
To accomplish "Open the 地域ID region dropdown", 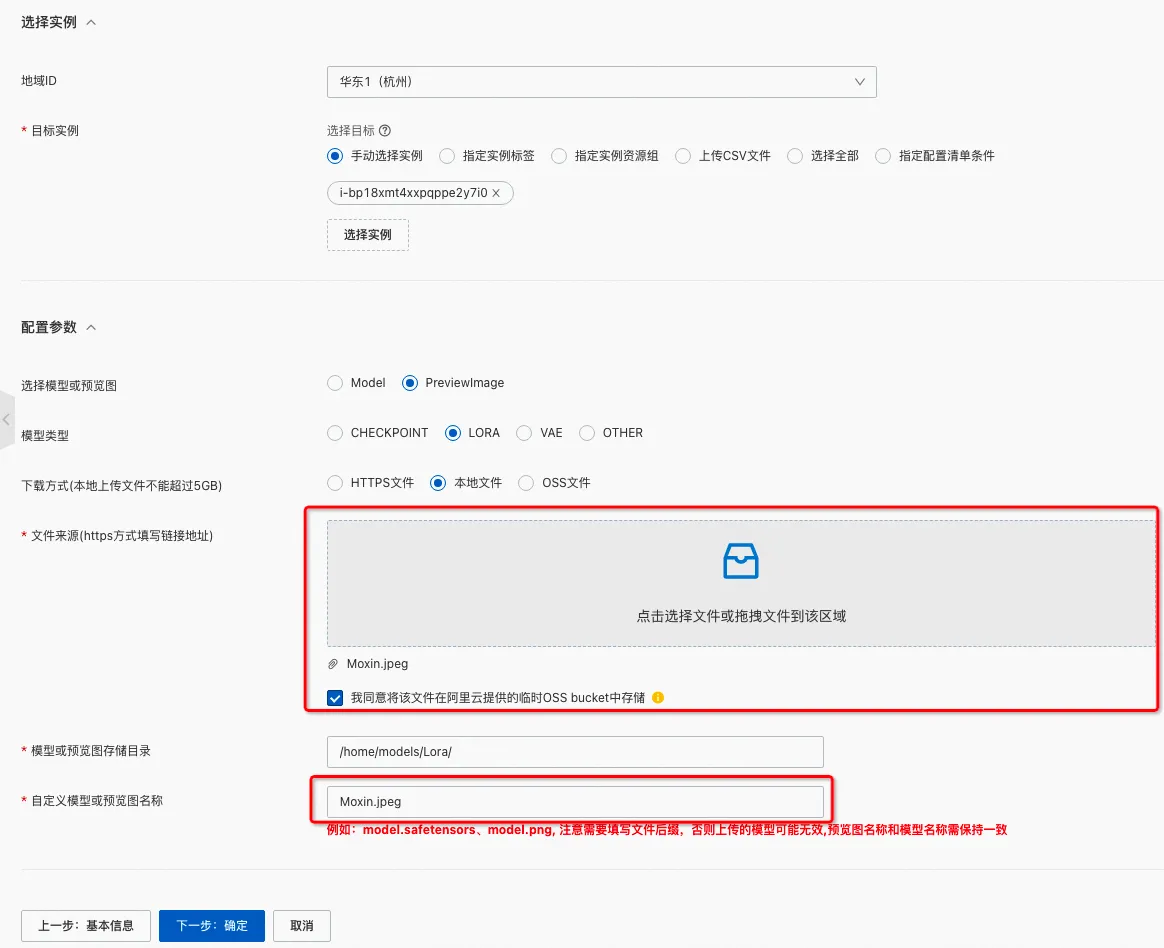I will [601, 82].
